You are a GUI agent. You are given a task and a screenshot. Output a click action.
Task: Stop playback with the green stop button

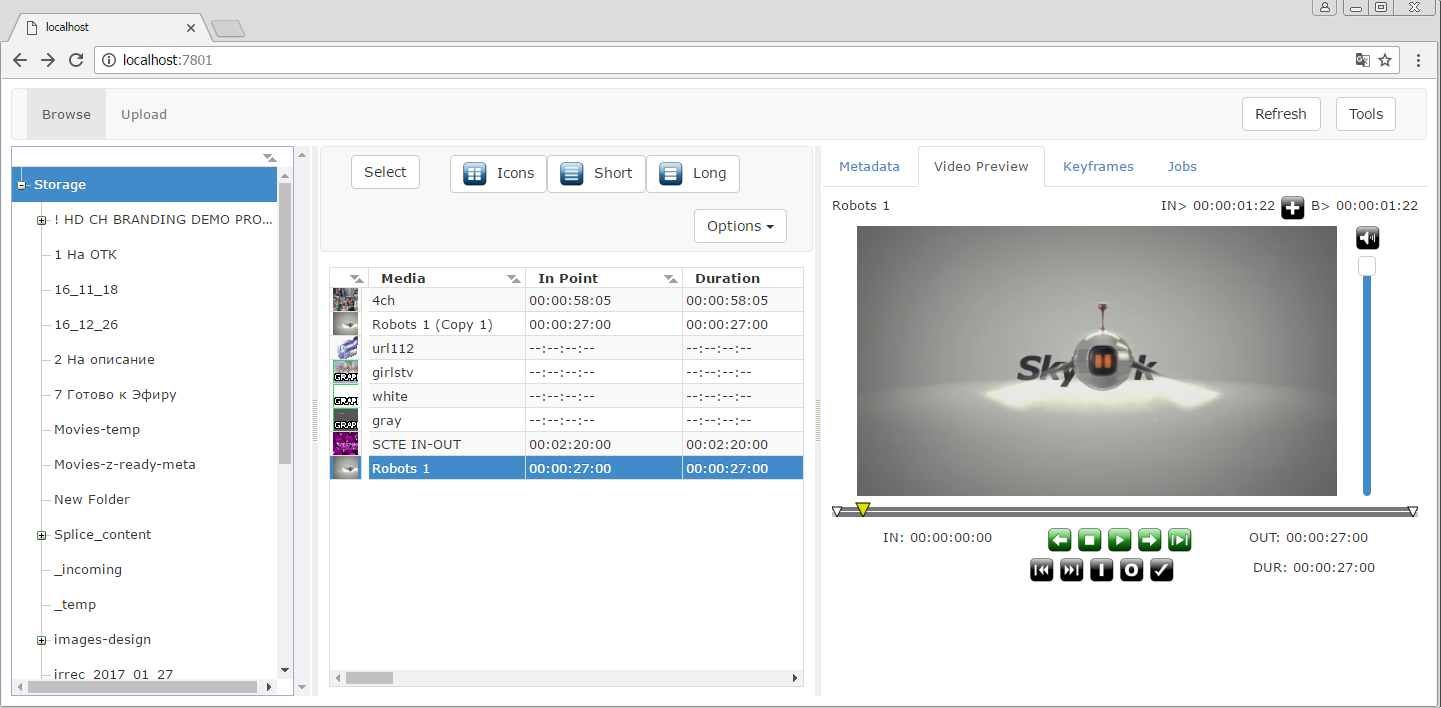click(x=1090, y=540)
